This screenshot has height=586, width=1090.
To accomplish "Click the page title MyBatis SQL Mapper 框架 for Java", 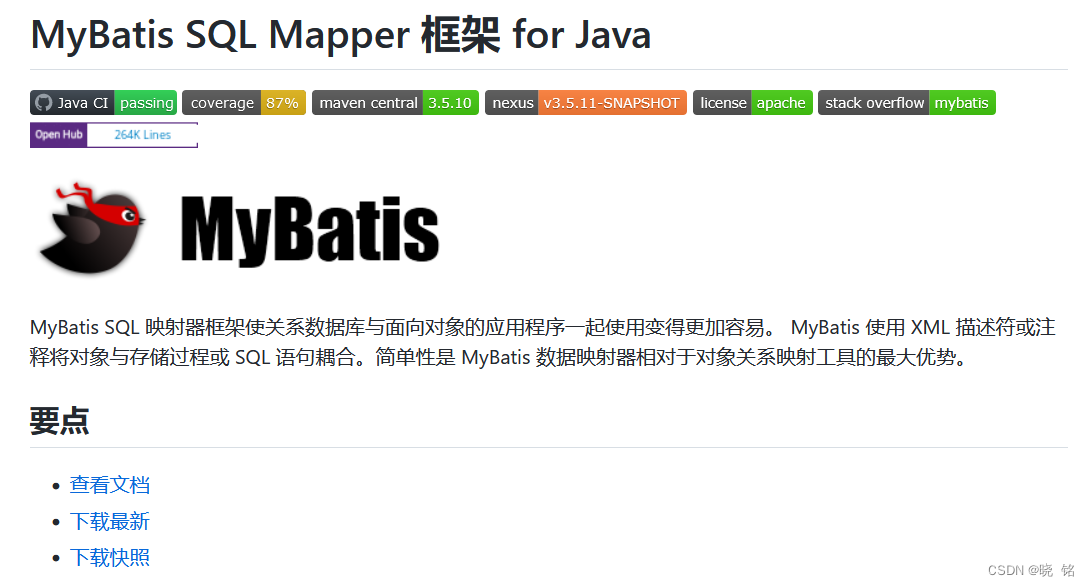I will (340, 35).
